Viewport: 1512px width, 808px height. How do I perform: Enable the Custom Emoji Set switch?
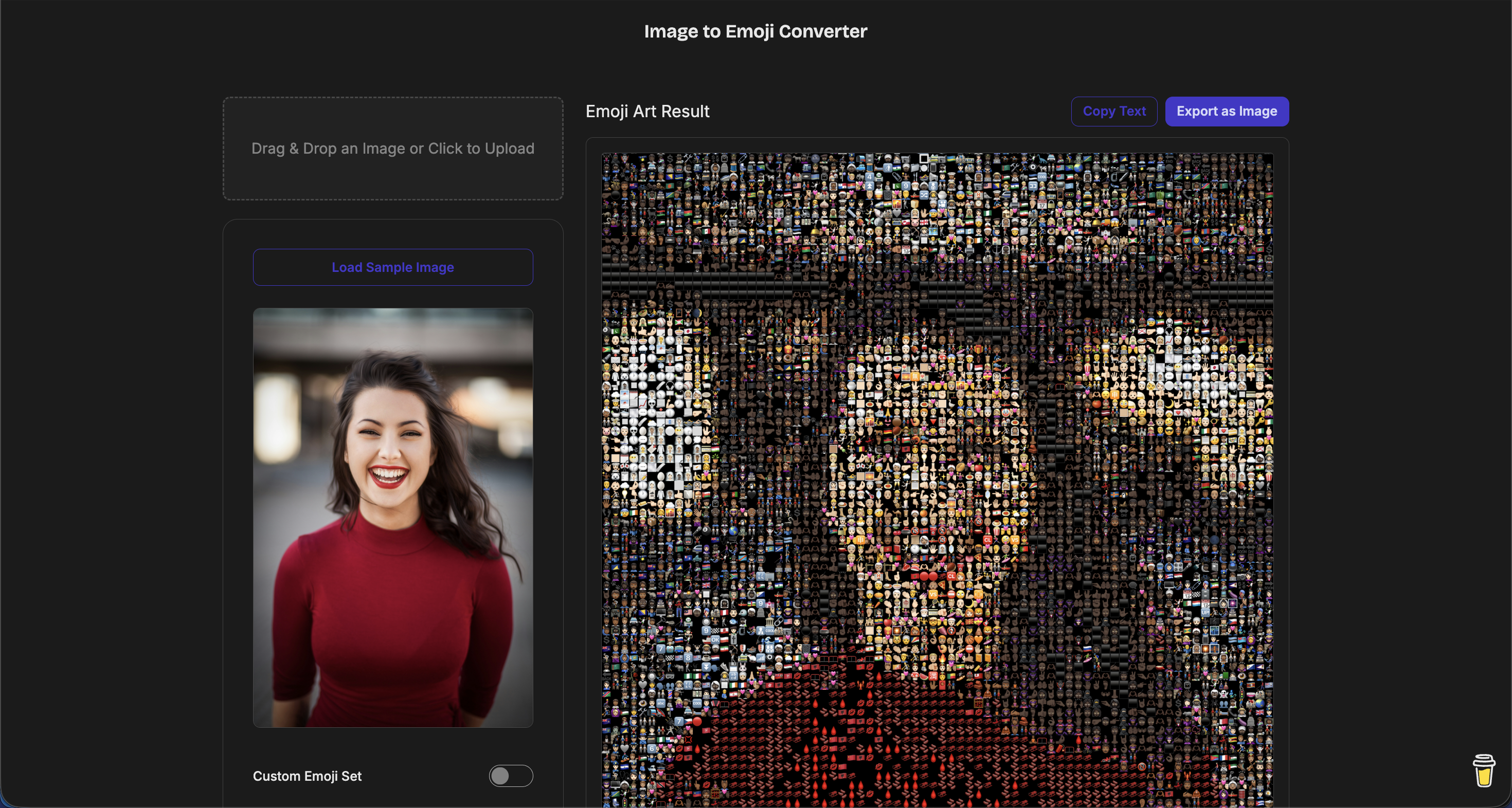click(511, 776)
